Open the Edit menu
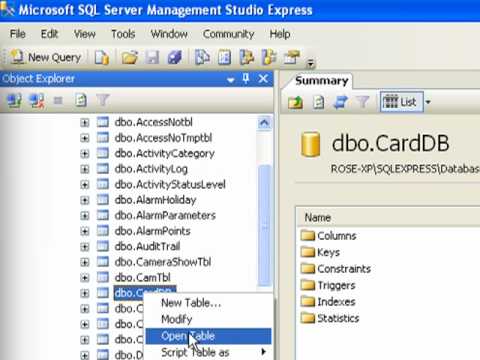The width and height of the screenshot is (480, 360). [49, 34]
